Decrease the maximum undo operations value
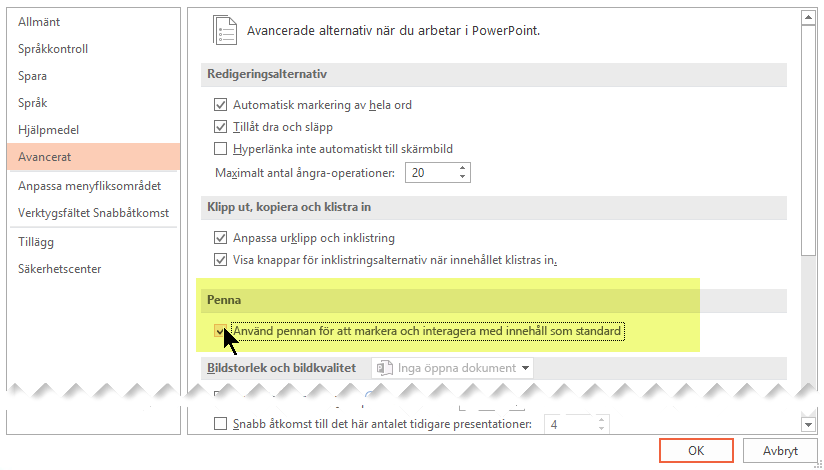This screenshot has height=470, width=824. click(462, 177)
